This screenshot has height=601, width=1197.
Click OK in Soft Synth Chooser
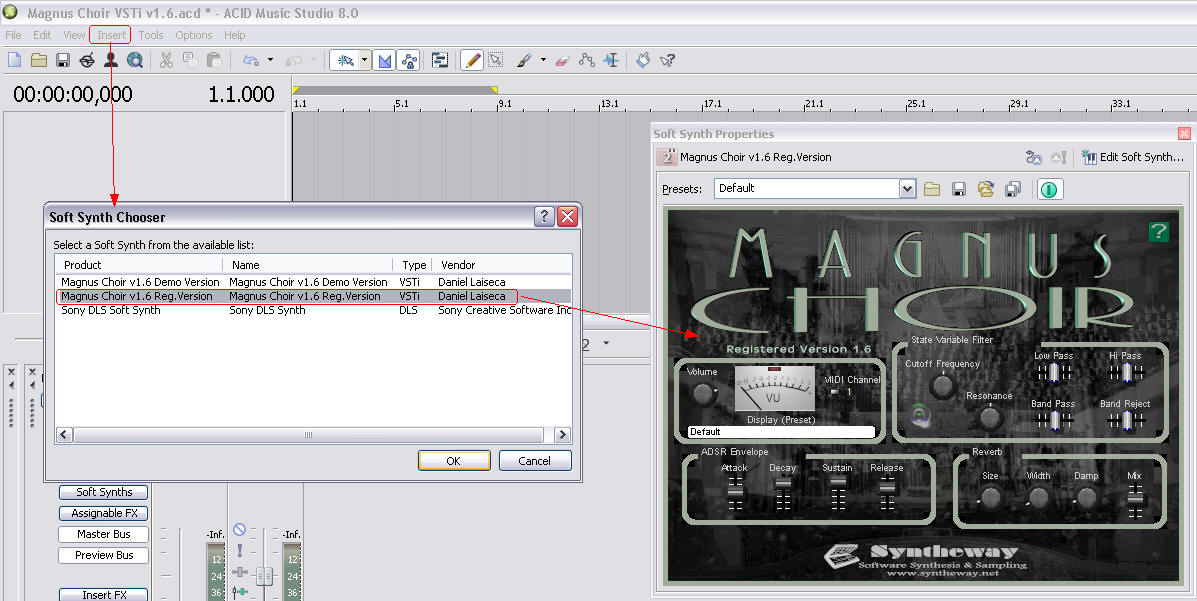click(453, 460)
